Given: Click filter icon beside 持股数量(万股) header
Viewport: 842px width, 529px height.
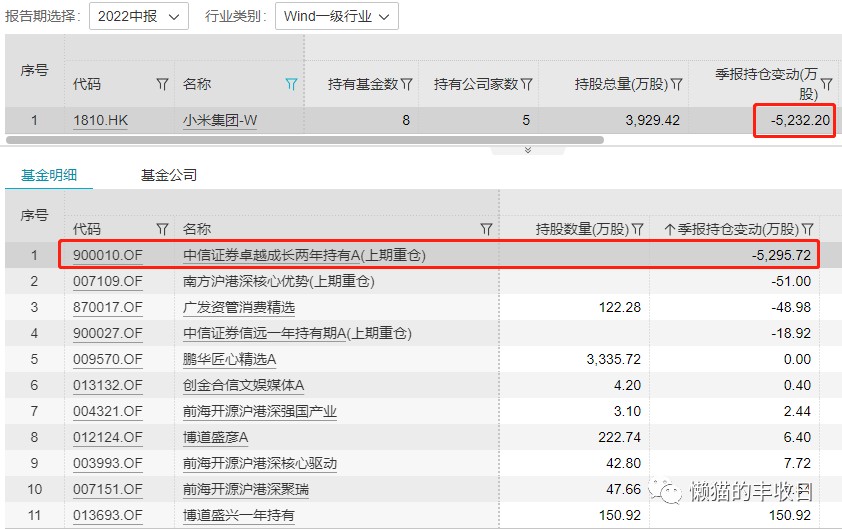Looking at the screenshot, I should (x=636, y=229).
